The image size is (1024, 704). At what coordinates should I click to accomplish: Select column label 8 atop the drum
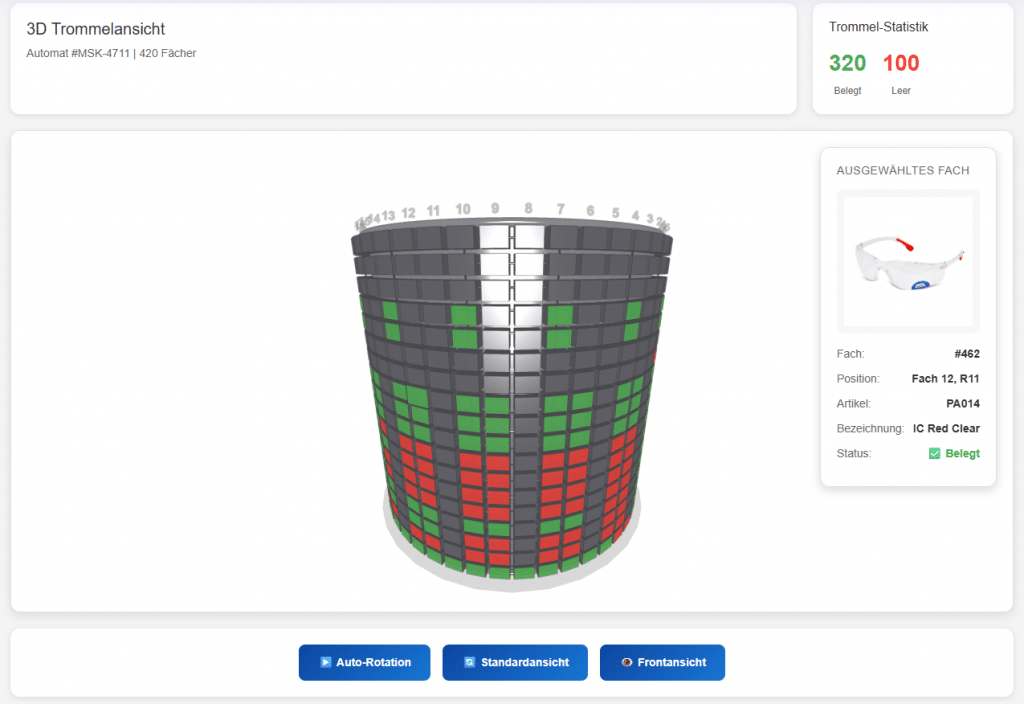[528, 208]
